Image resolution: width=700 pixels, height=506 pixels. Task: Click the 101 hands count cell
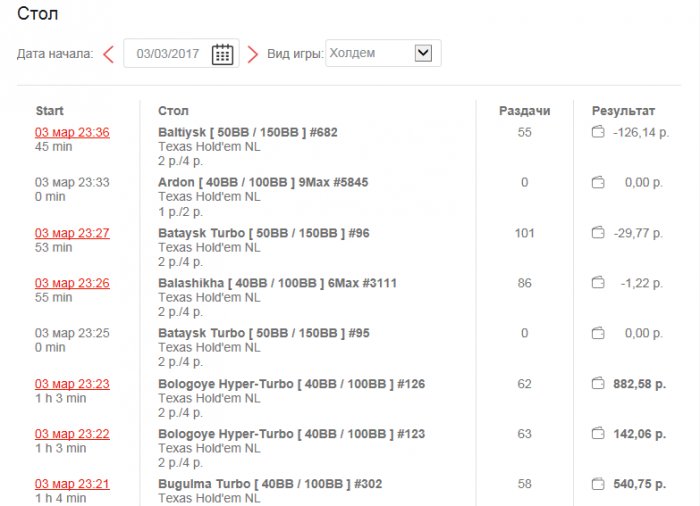[525, 233]
